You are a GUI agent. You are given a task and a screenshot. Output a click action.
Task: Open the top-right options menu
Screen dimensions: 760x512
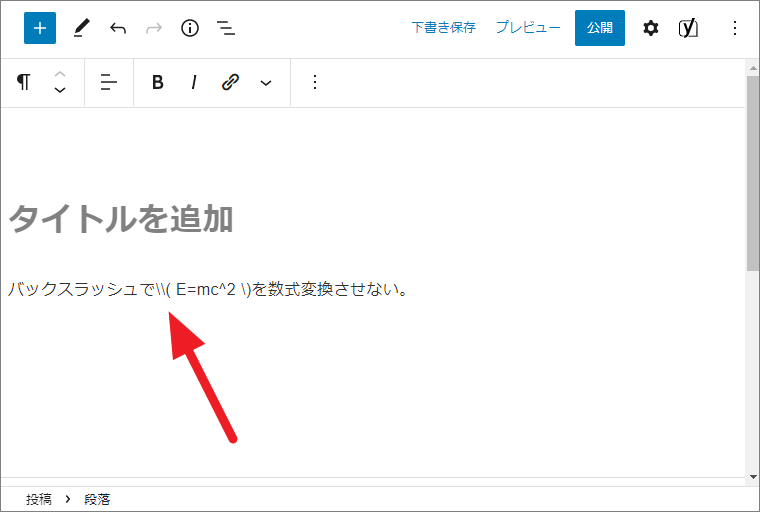pos(735,28)
